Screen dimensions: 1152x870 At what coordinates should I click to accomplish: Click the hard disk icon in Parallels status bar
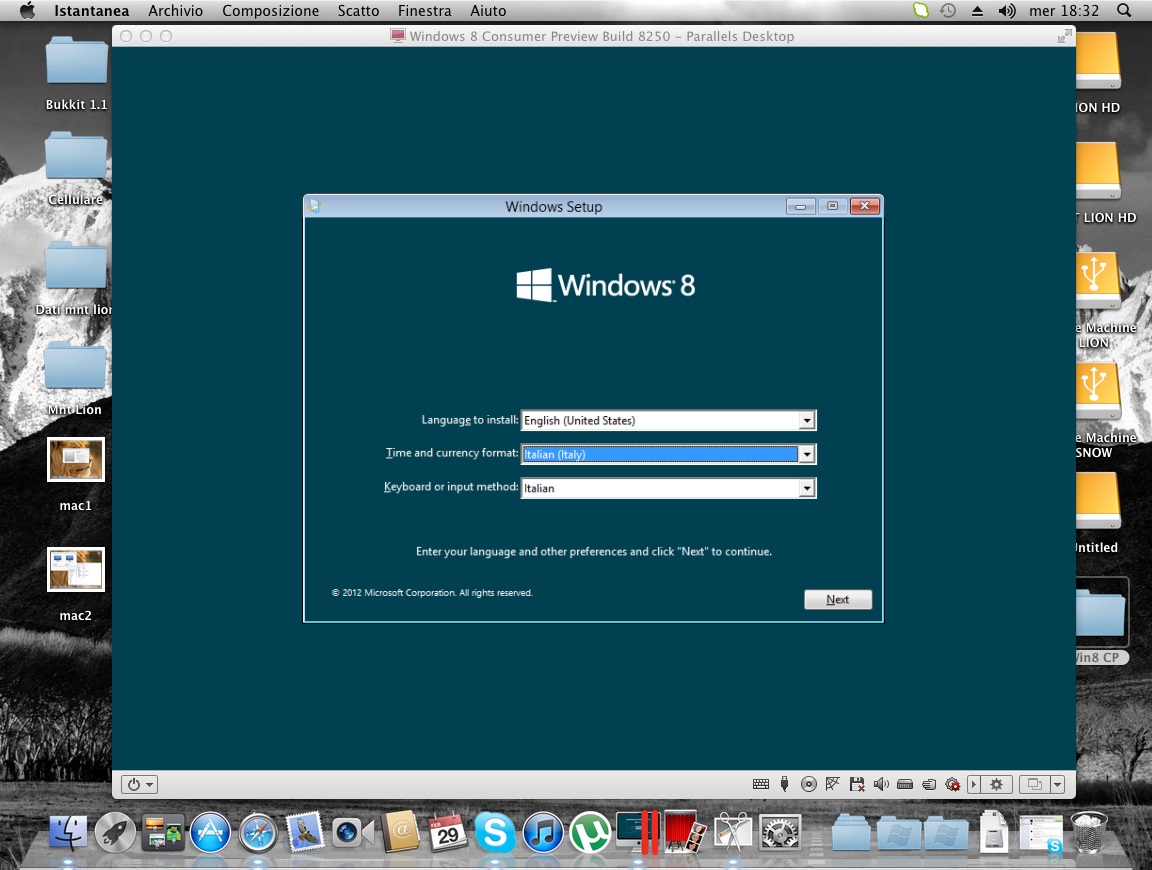click(x=905, y=784)
